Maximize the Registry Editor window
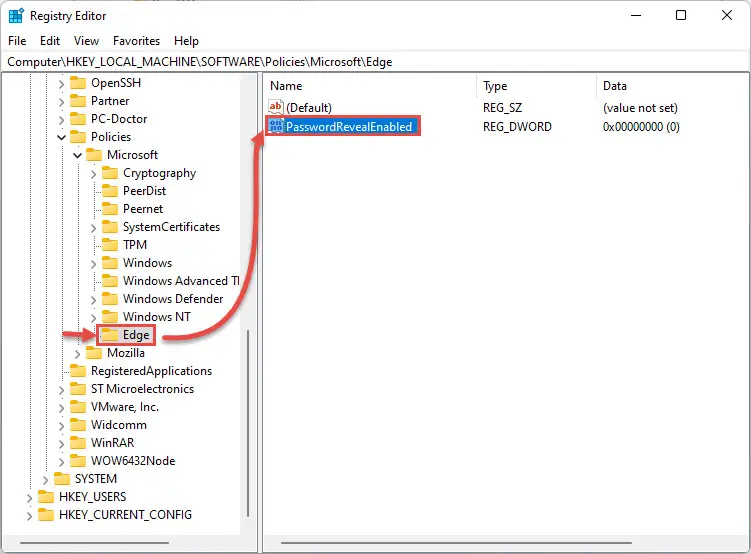This screenshot has width=751, height=554. click(x=681, y=15)
